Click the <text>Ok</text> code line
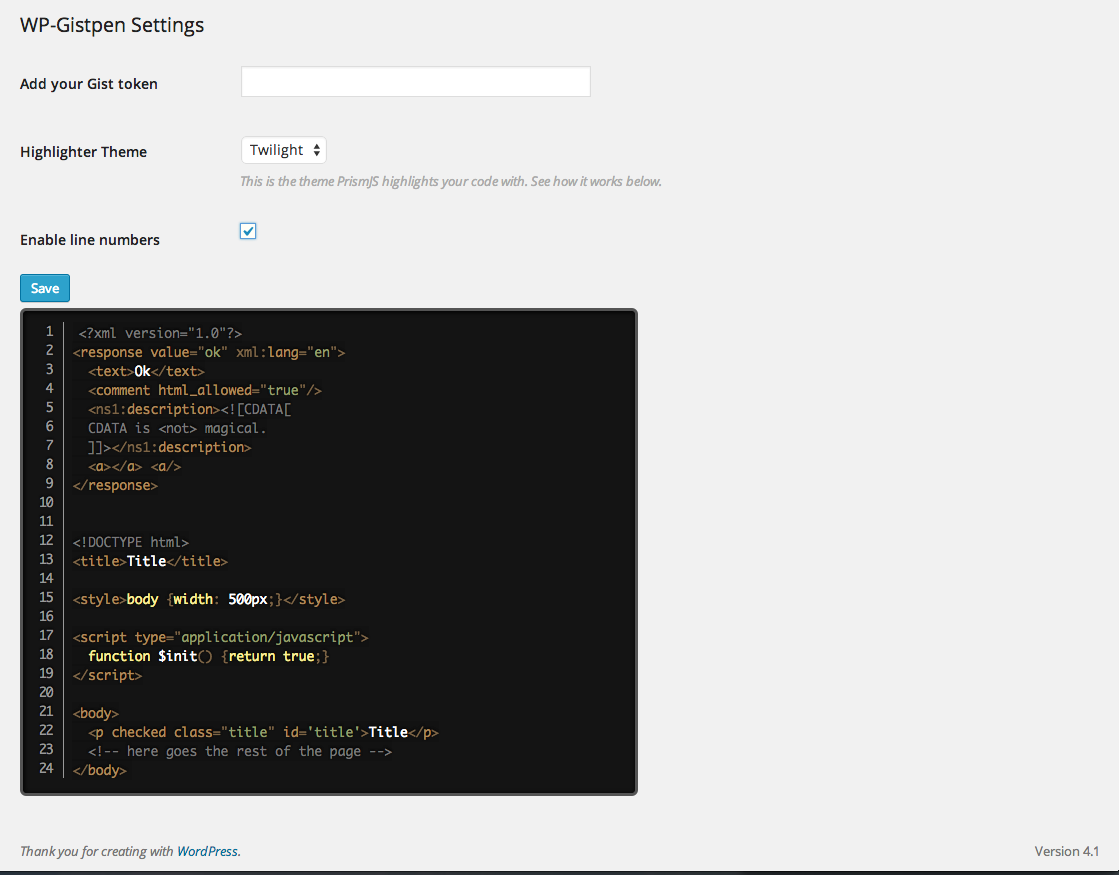 coord(146,371)
